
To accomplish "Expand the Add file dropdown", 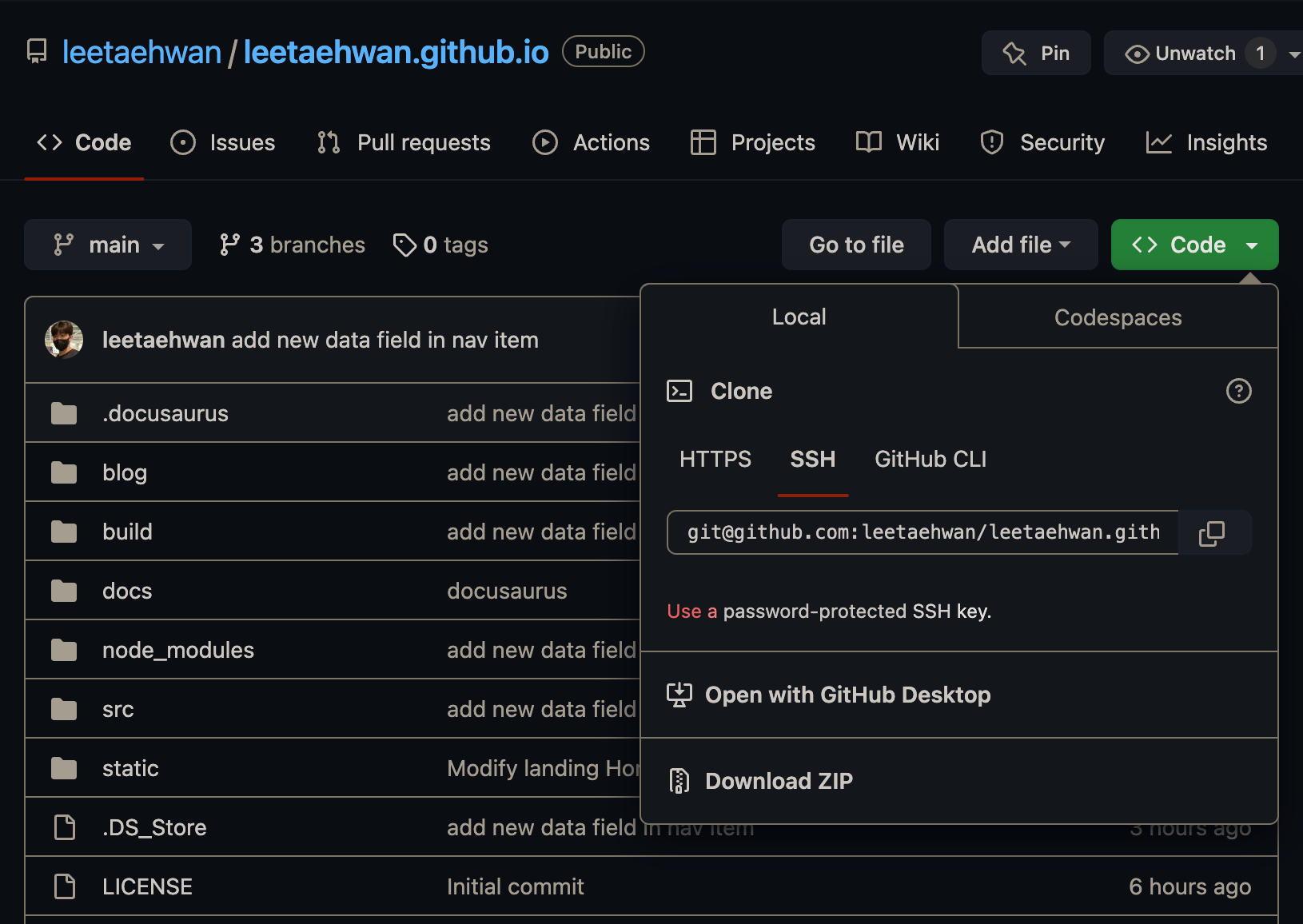I will 1020,245.
